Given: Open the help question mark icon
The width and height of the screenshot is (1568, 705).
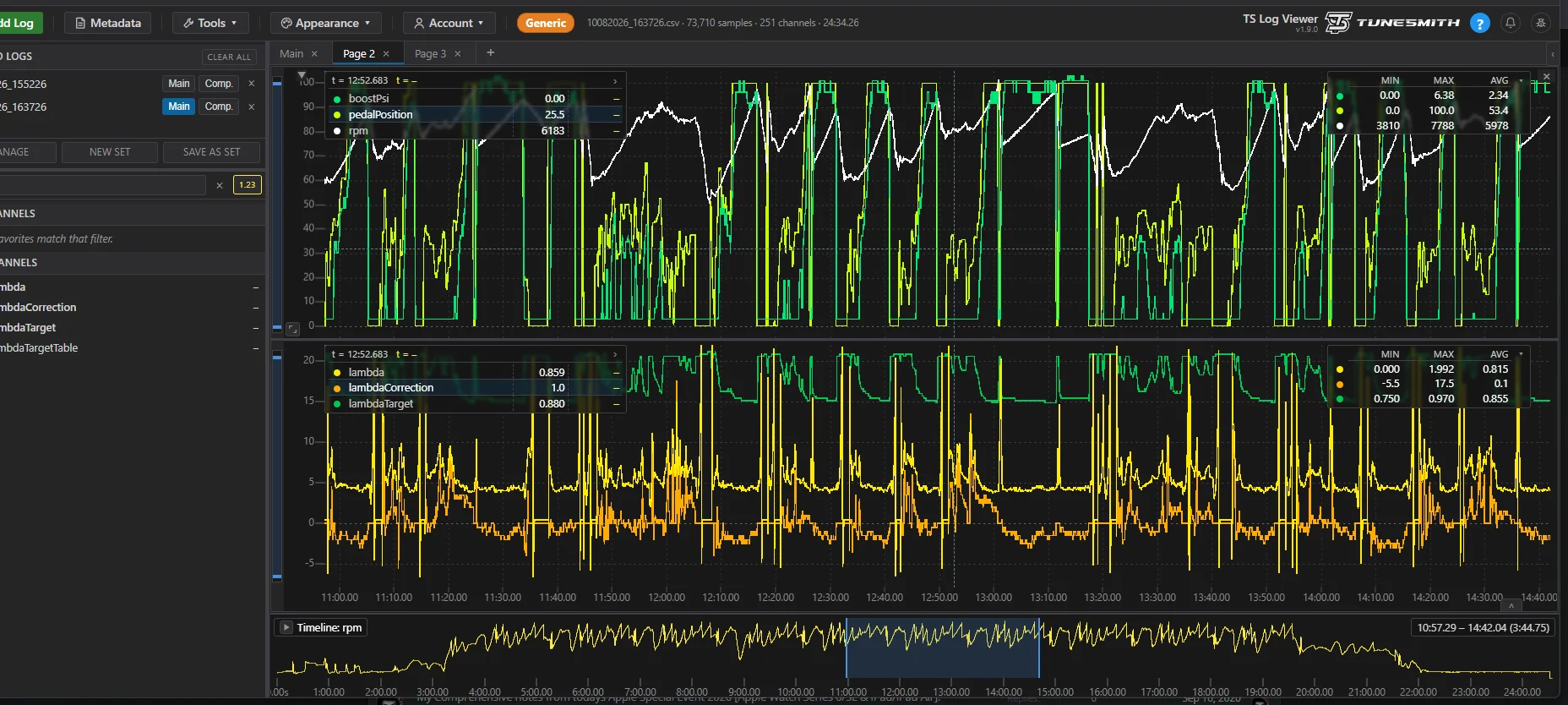Looking at the screenshot, I should tap(1479, 24).
